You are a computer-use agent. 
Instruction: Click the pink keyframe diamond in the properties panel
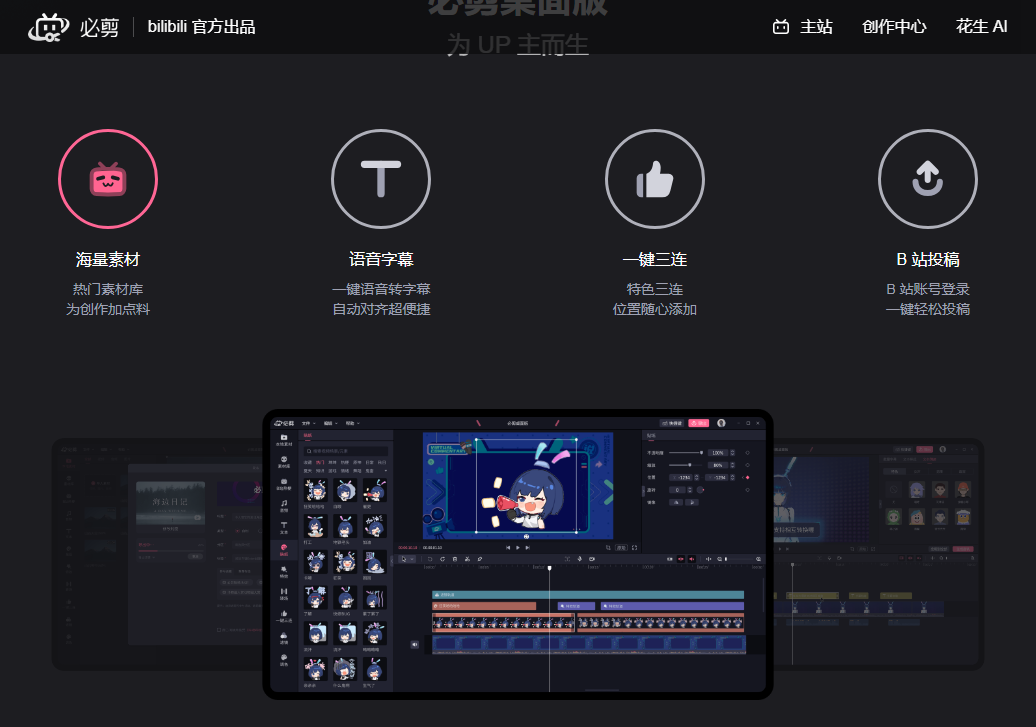747,477
